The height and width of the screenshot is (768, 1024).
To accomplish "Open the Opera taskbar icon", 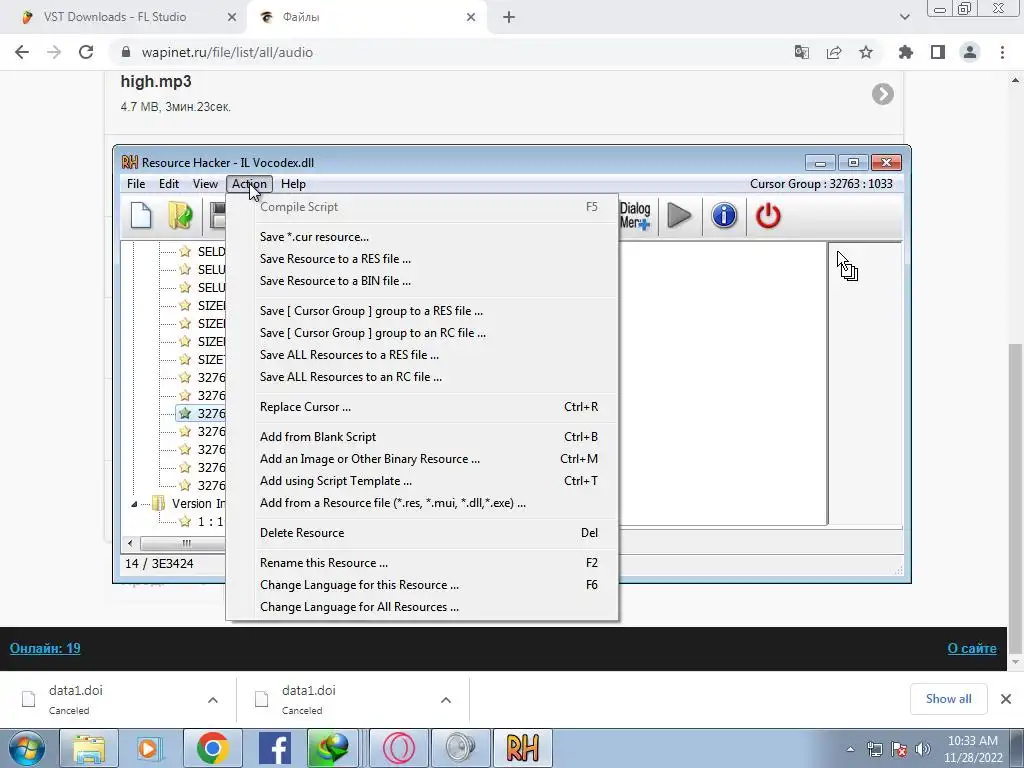I will [x=399, y=748].
